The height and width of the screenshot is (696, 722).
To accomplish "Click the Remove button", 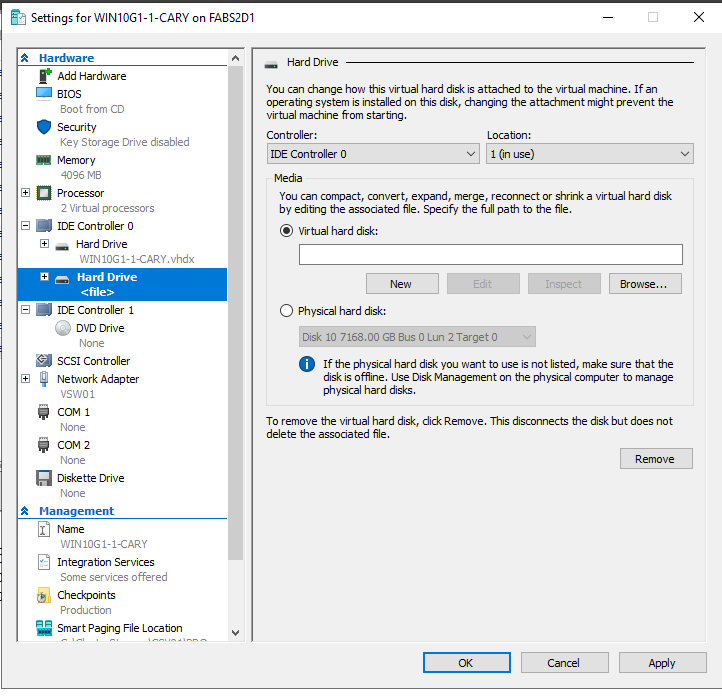I will 654,459.
